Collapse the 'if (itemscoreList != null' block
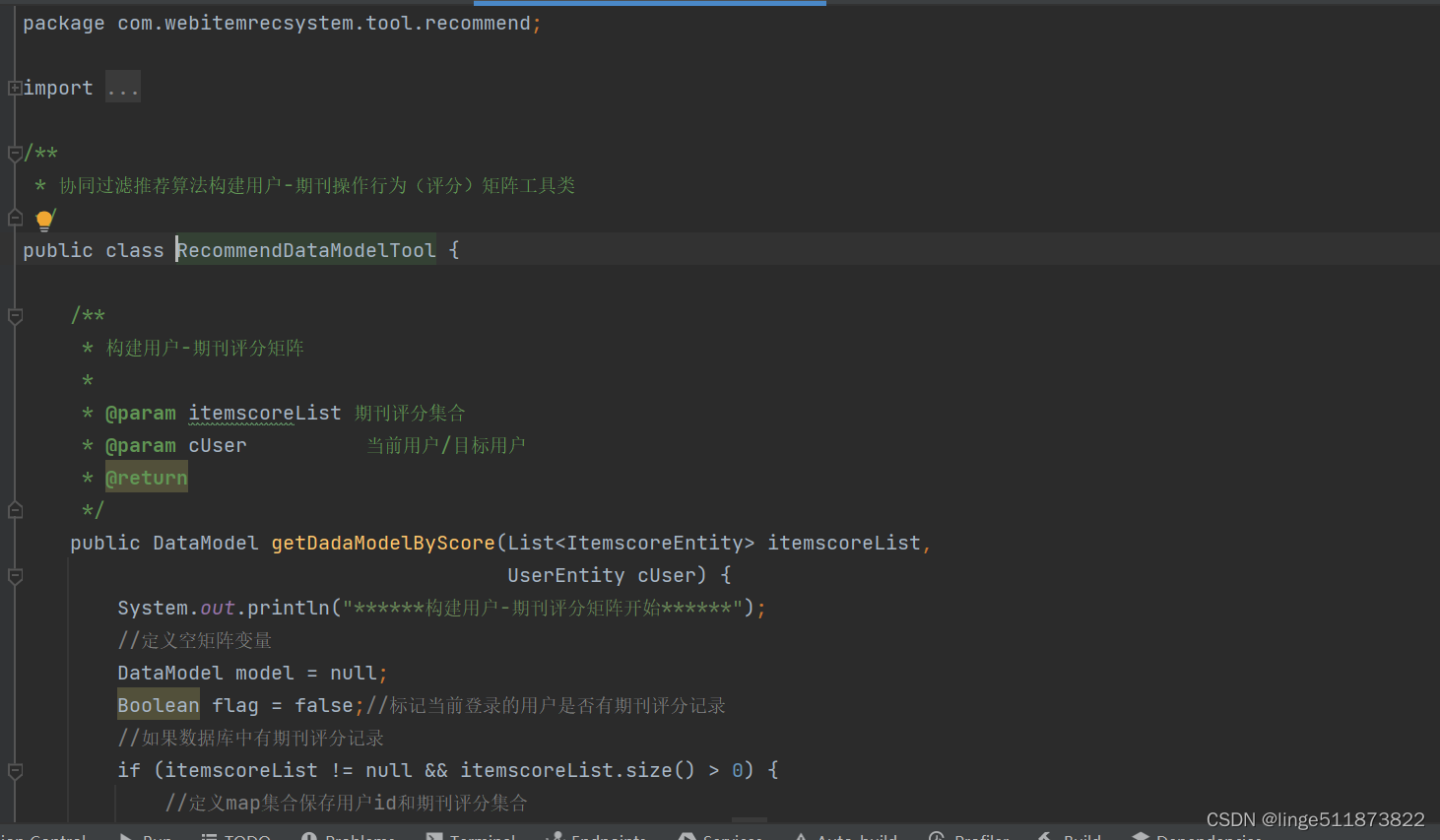This screenshot has height=840, width=1440. 15,771
